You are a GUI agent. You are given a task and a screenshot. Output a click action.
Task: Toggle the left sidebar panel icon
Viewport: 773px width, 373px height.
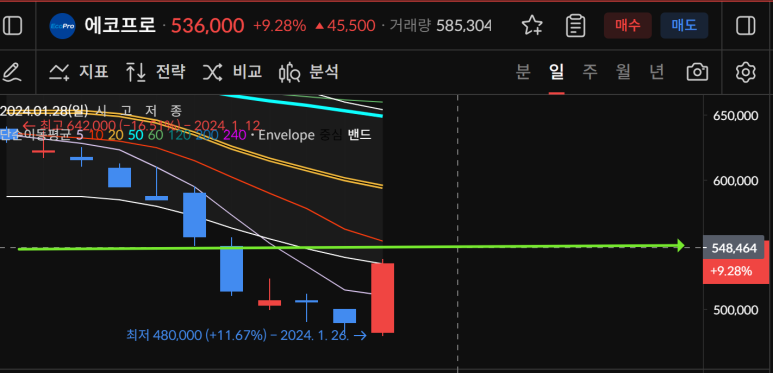tap(12, 26)
